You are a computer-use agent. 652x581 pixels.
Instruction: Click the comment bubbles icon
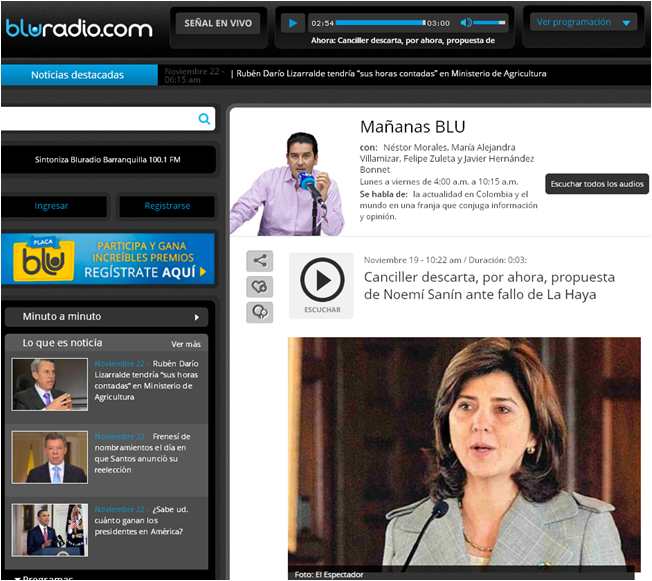point(259,312)
